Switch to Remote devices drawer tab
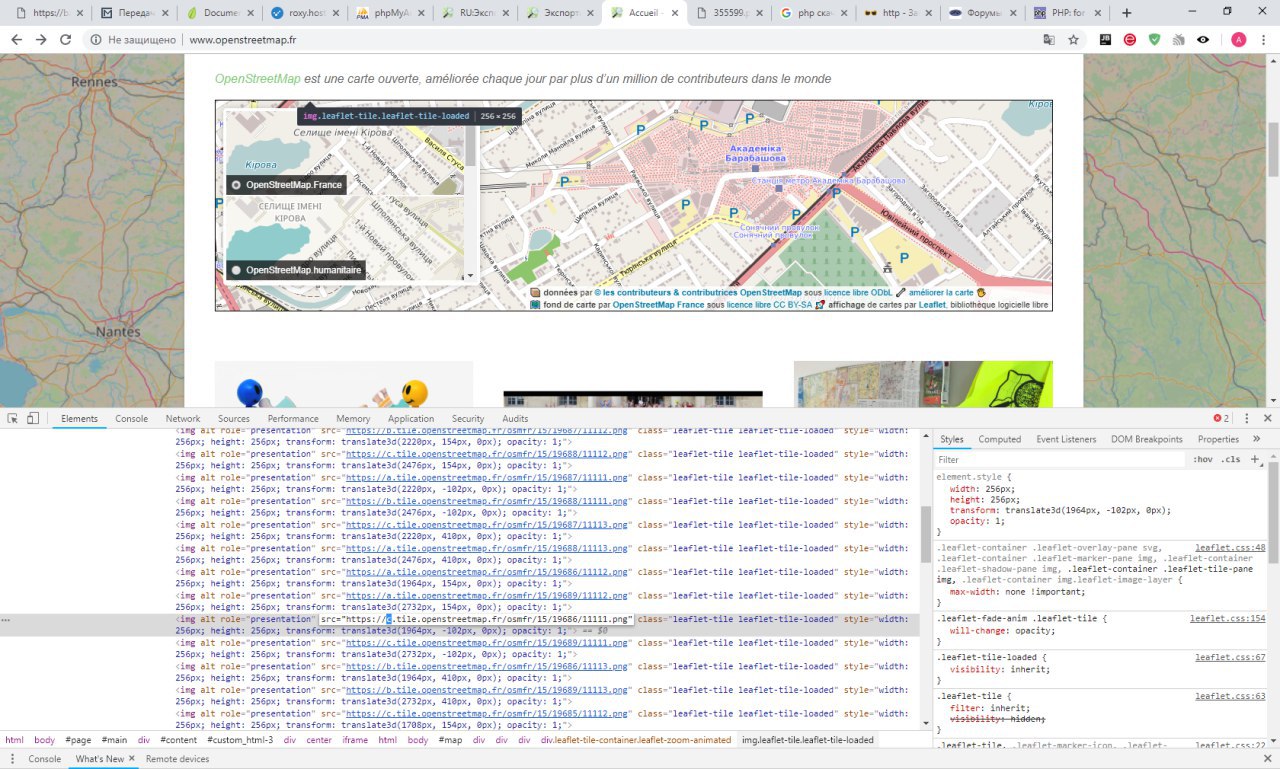Viewport: 1280px width, 769px height. click(178, 759)
